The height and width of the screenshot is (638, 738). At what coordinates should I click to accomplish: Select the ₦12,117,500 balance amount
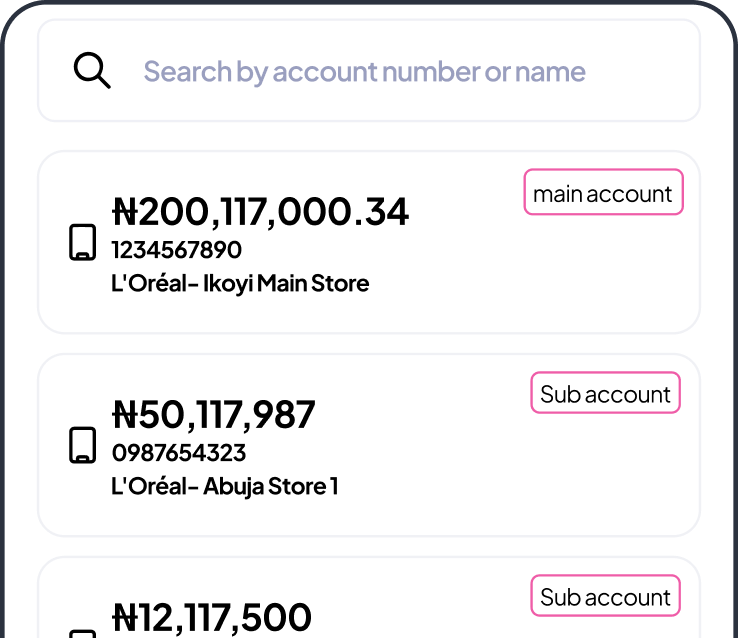[x=212, y=616]
